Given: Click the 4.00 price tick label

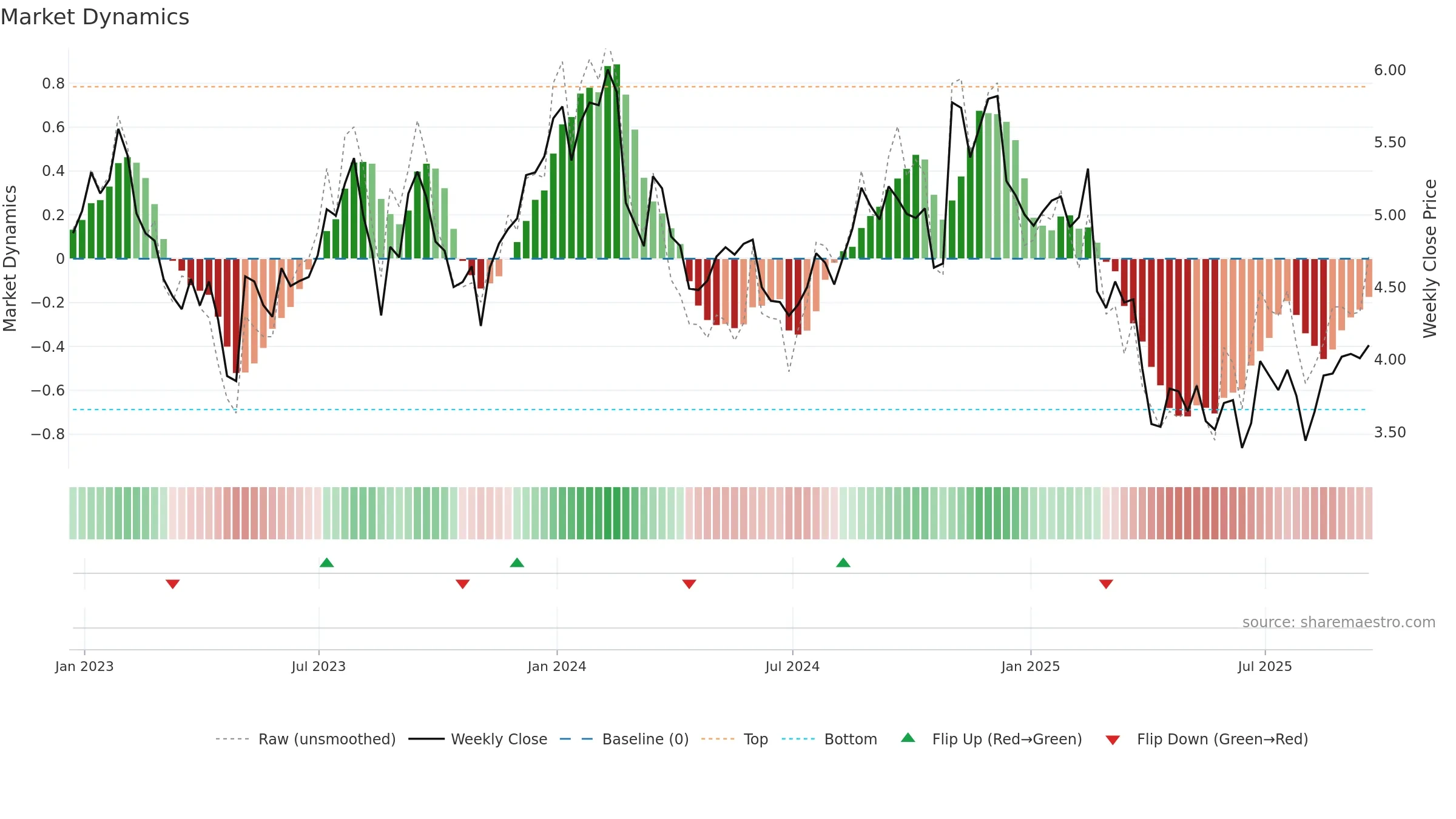Looking at the screenshot, I should click(1390, 360).
